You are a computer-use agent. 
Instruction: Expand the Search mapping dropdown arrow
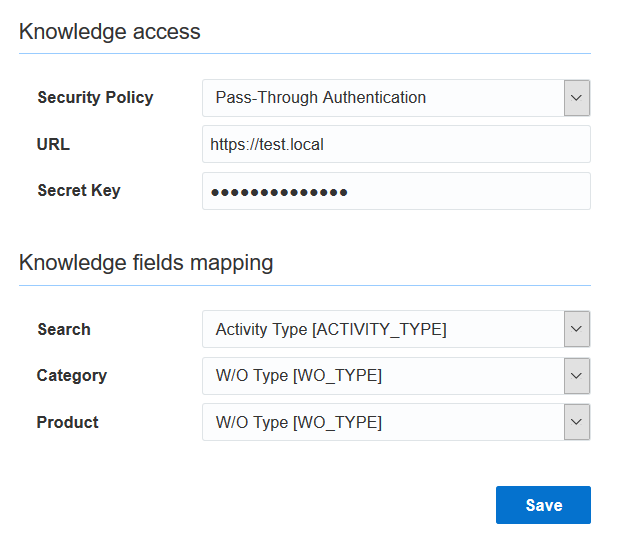(x=576, y=329)
